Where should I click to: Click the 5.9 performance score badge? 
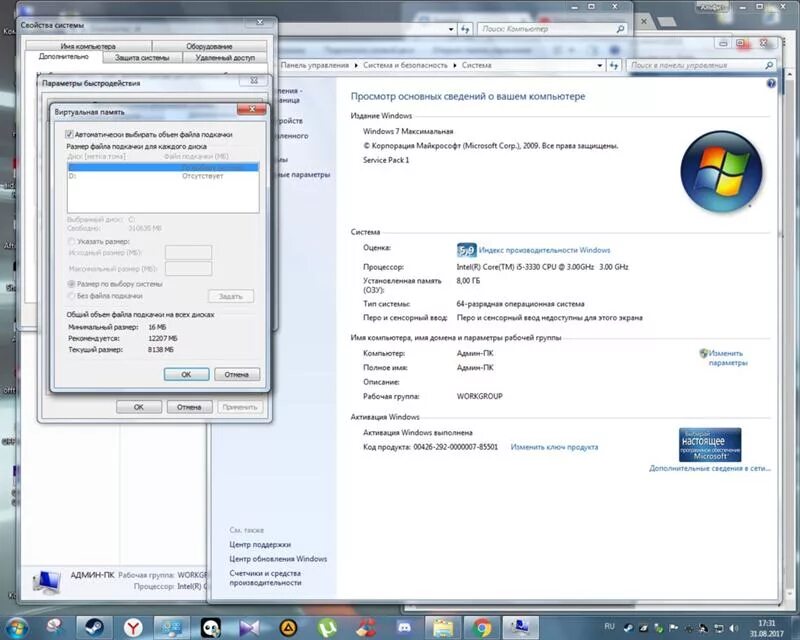pos(466,250)
